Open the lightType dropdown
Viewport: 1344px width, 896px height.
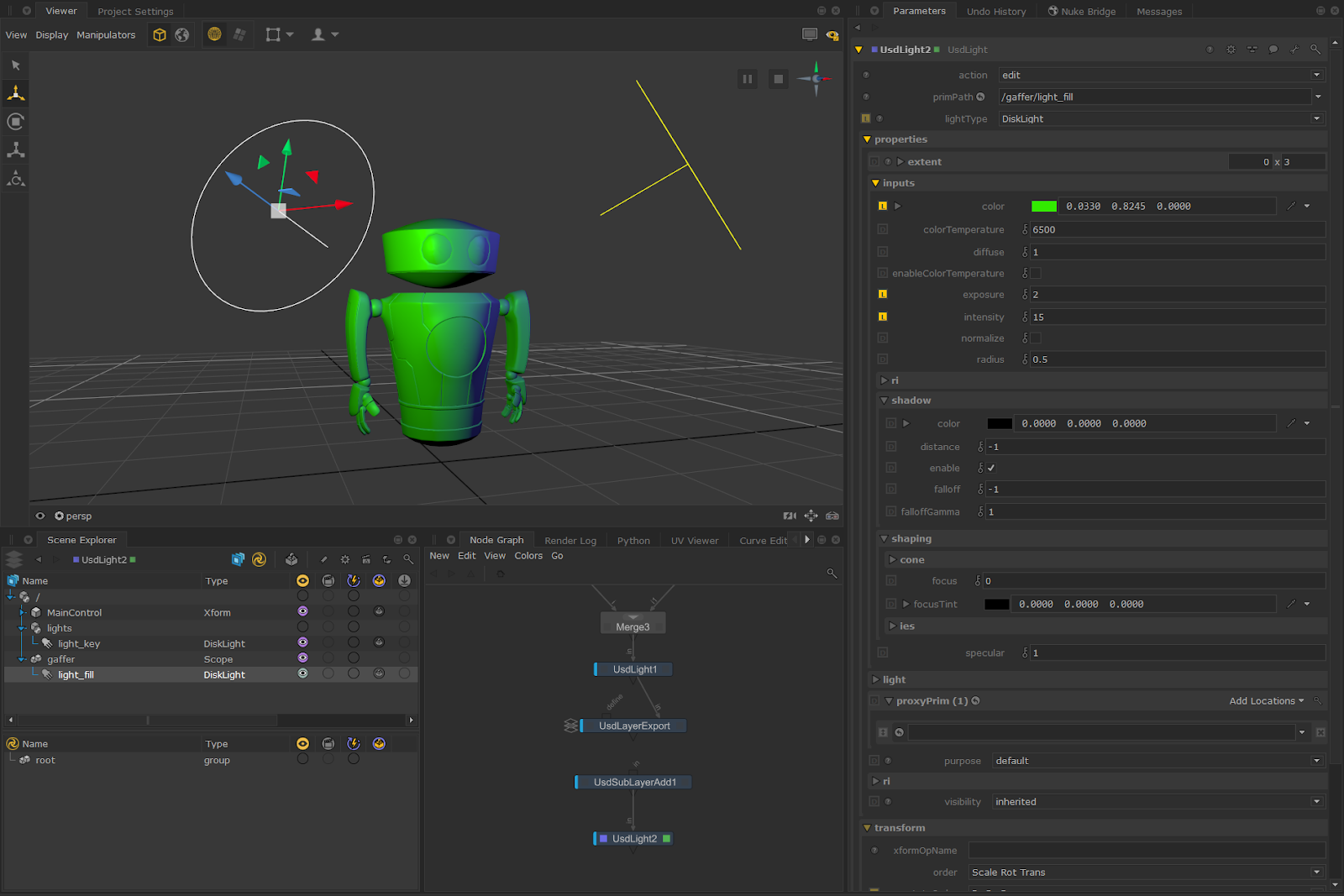tap(1161, 119)
